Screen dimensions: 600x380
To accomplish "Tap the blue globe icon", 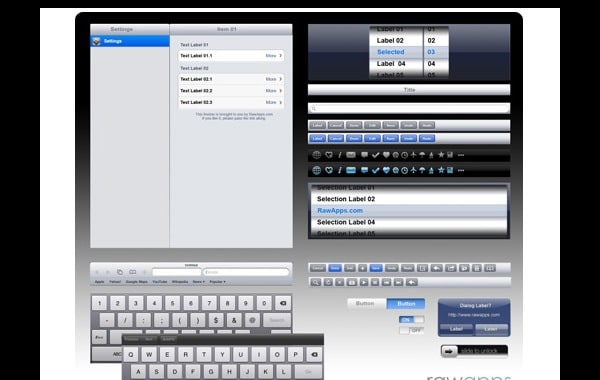I will [316, 170].
